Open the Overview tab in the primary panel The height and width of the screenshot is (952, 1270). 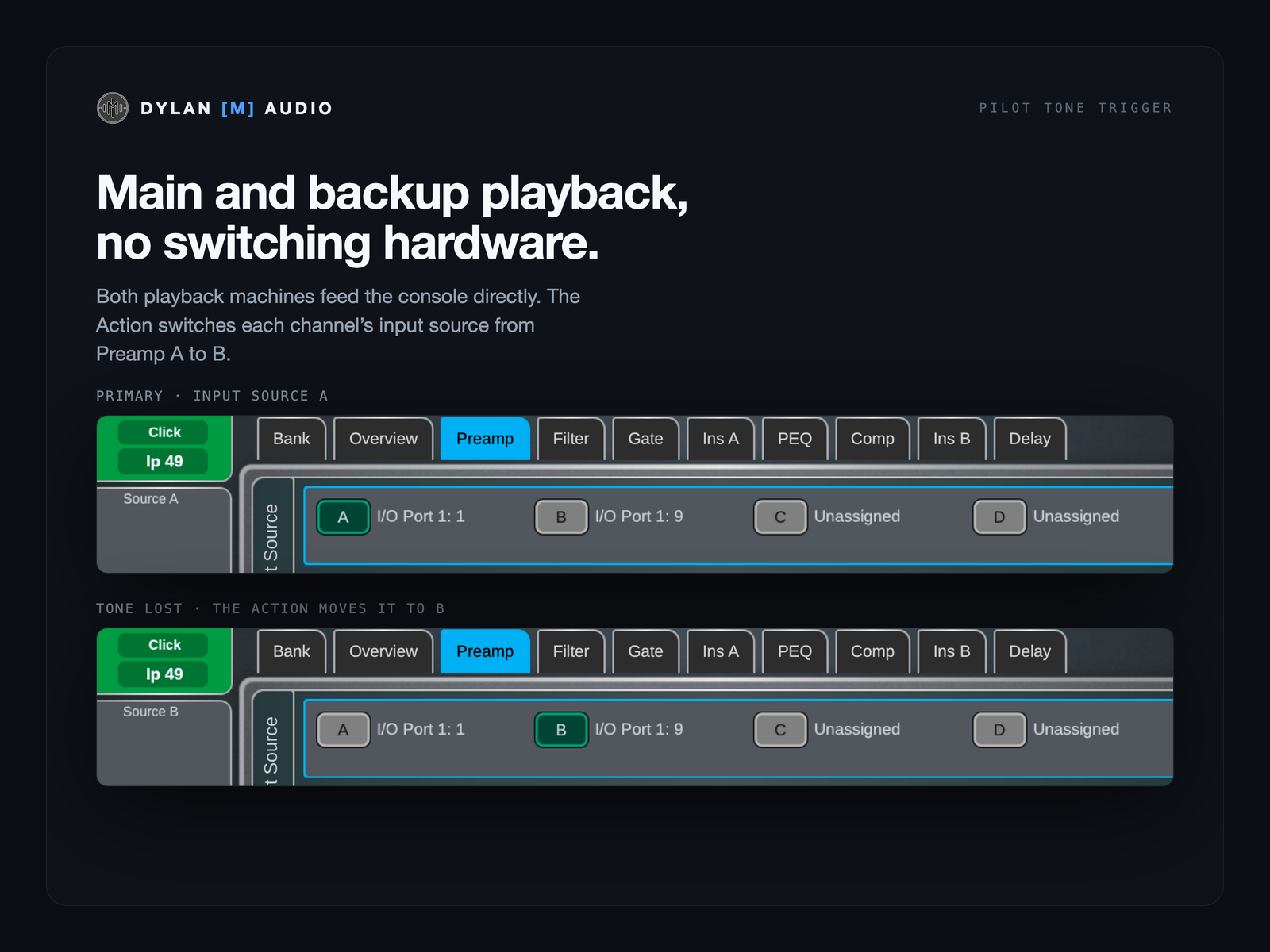(x=383, y=439)
